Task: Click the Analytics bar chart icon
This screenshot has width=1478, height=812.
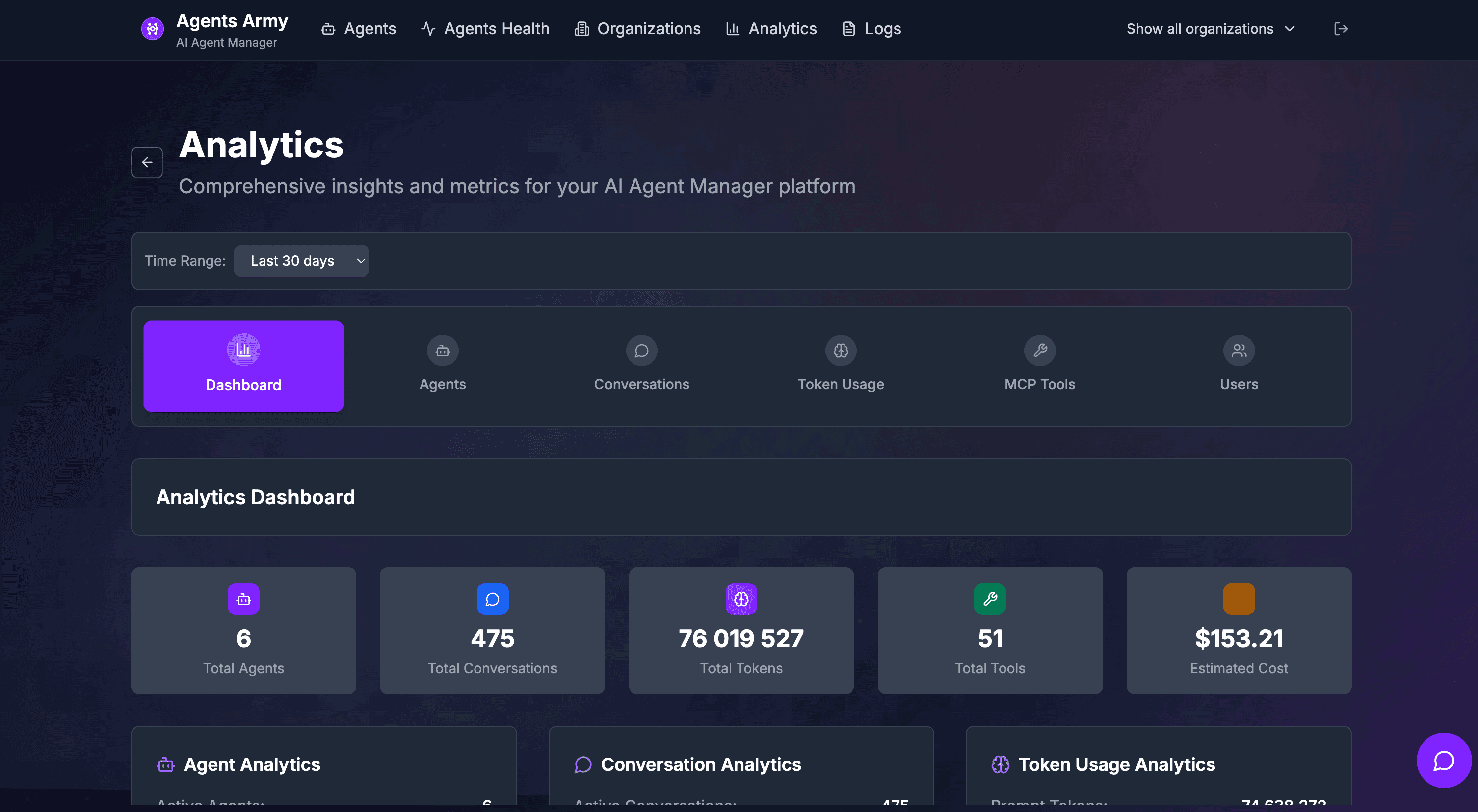Action: point(732,28)
